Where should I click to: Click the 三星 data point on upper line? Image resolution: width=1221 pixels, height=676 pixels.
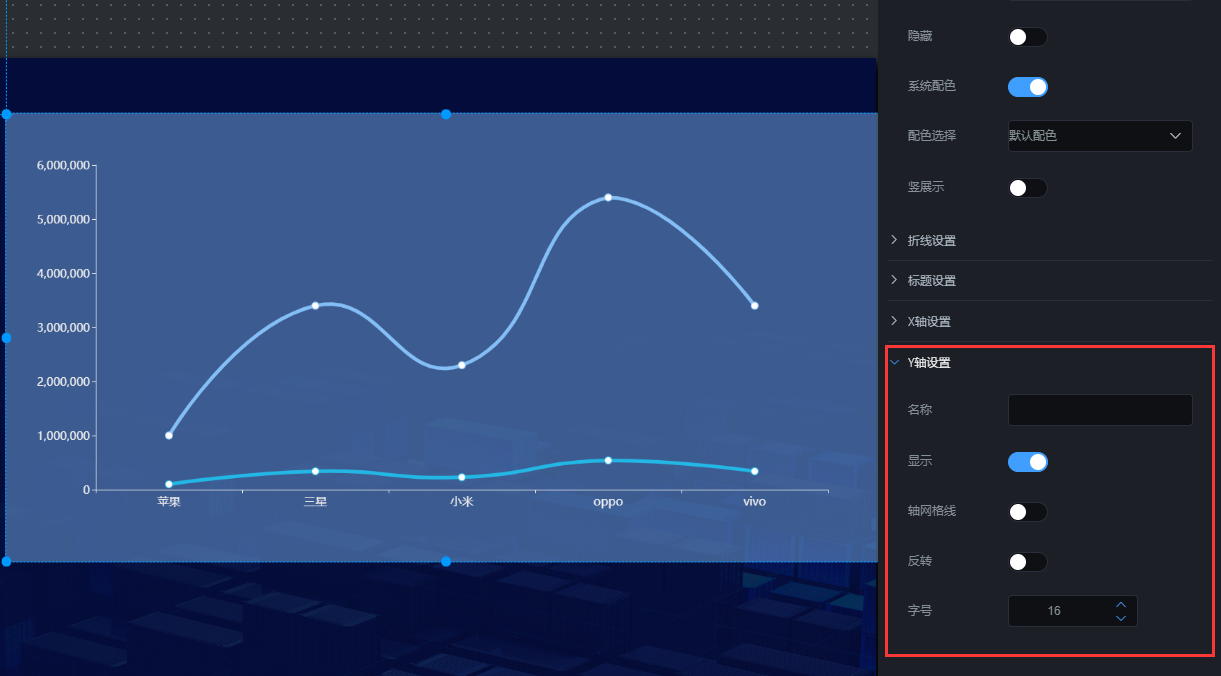pyautogui.click(x=315, y=305)
